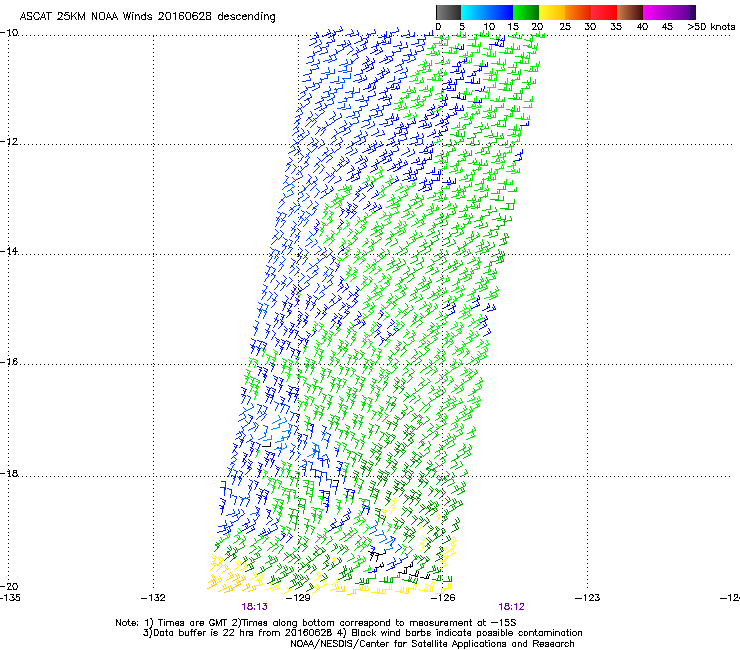740x650 pixels.
Task: Click the yellow 20-25 knots legend segment
Action: click(552, 12)
